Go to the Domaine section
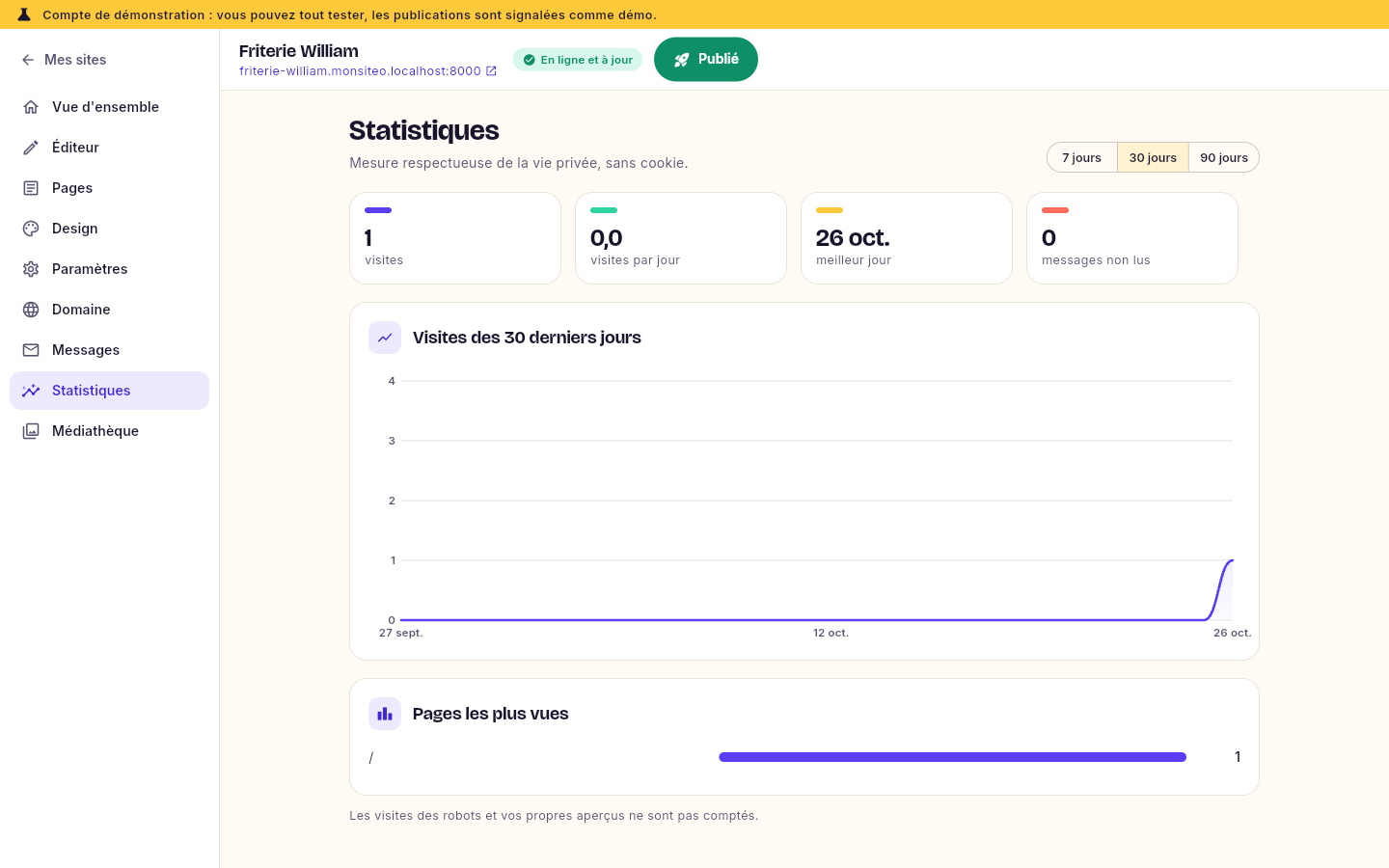The height and width of the screenshot is (868, 1389). (109, 310)
